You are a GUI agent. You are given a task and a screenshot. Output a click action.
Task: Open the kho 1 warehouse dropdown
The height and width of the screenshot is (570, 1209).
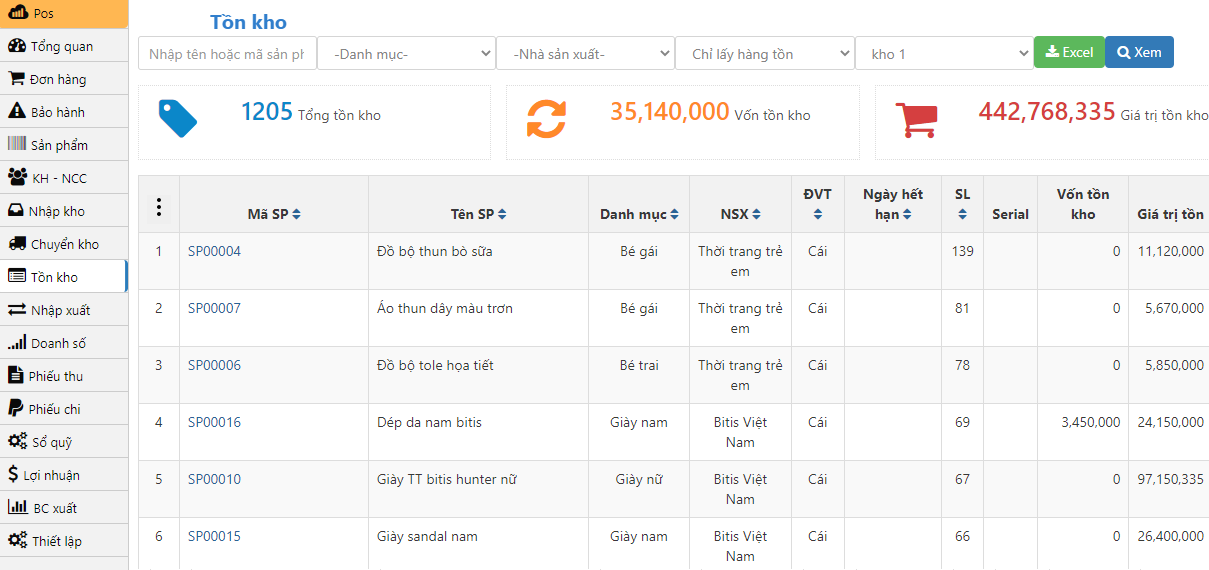coord(943,54)
